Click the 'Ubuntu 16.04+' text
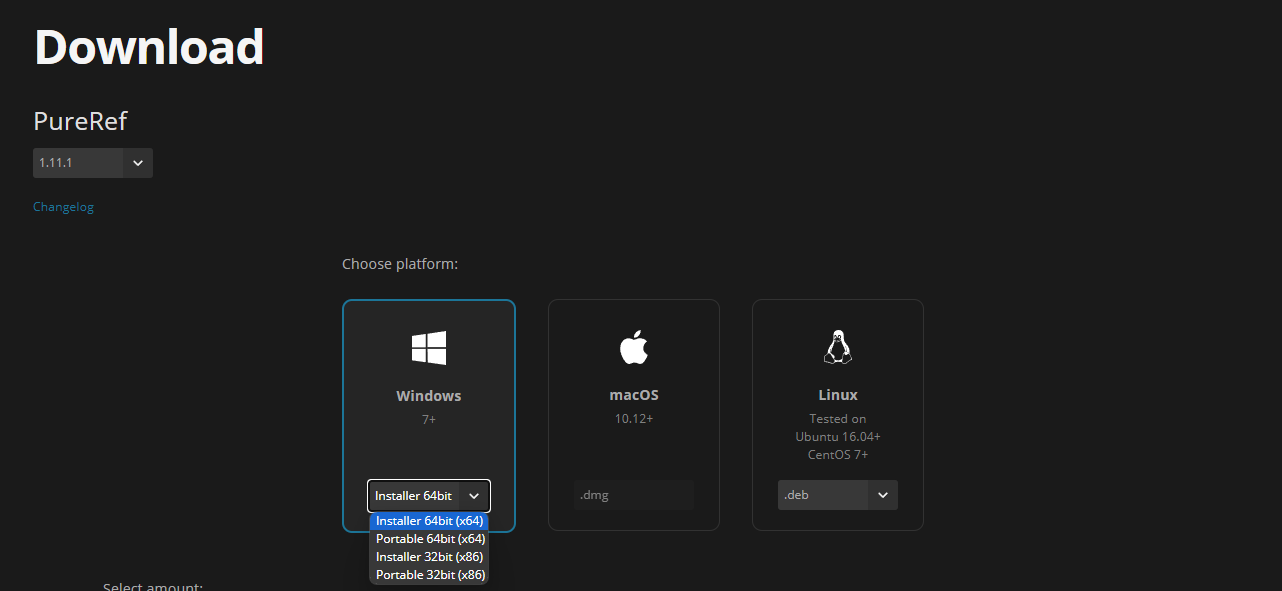The image size is (1282, 591). tap(838, 437)
